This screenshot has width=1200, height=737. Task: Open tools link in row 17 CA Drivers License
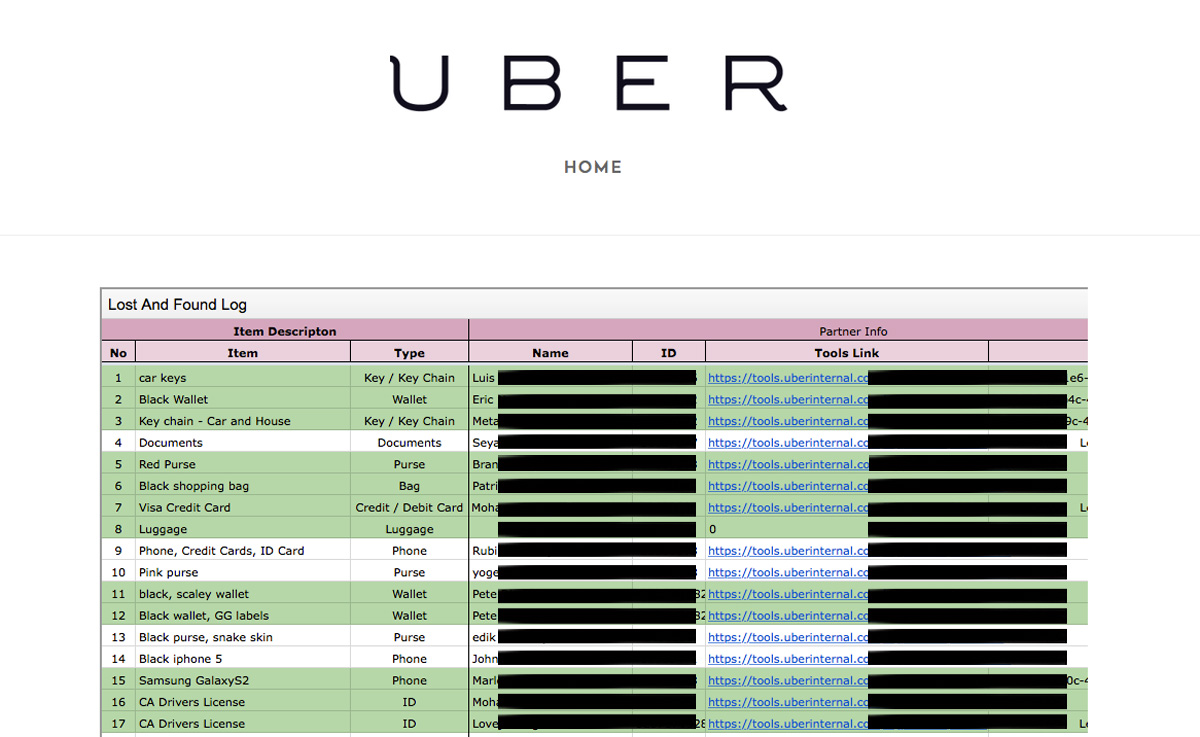click(x=788, y=724)
